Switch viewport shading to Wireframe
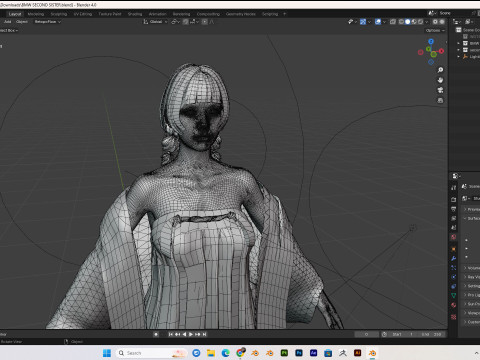This screenshot has width=480, height=360. click(x=401, y=22)
